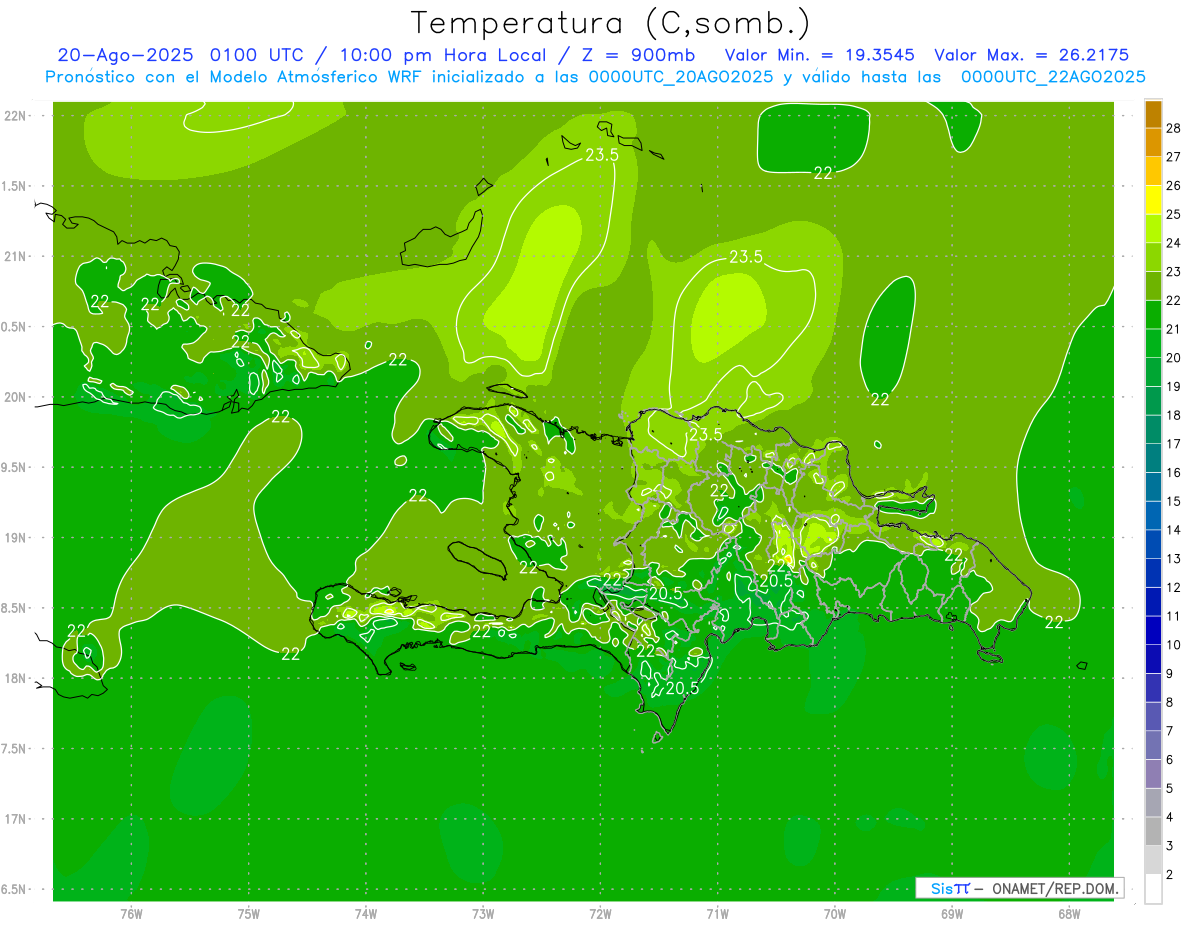Click the colorbar label '15'
The width and height of the screenshot is (1200, 927).
(1174, 501)
